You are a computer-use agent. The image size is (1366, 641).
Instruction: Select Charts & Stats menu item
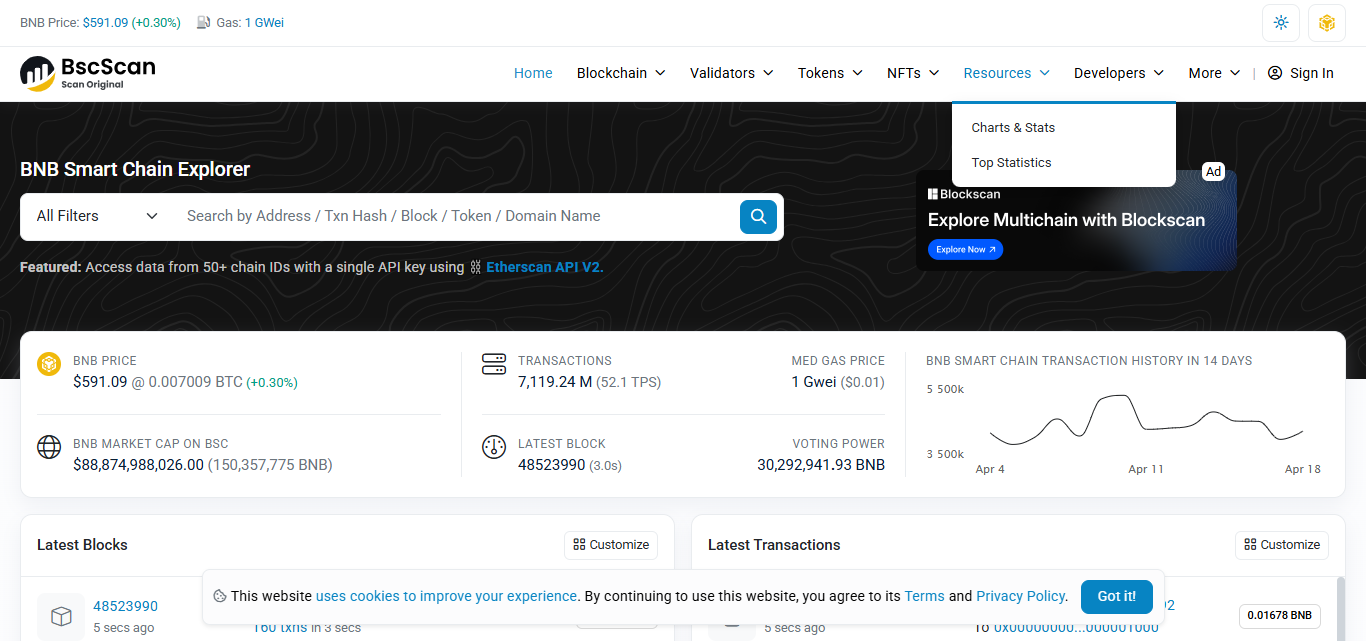coord(1013,128)
